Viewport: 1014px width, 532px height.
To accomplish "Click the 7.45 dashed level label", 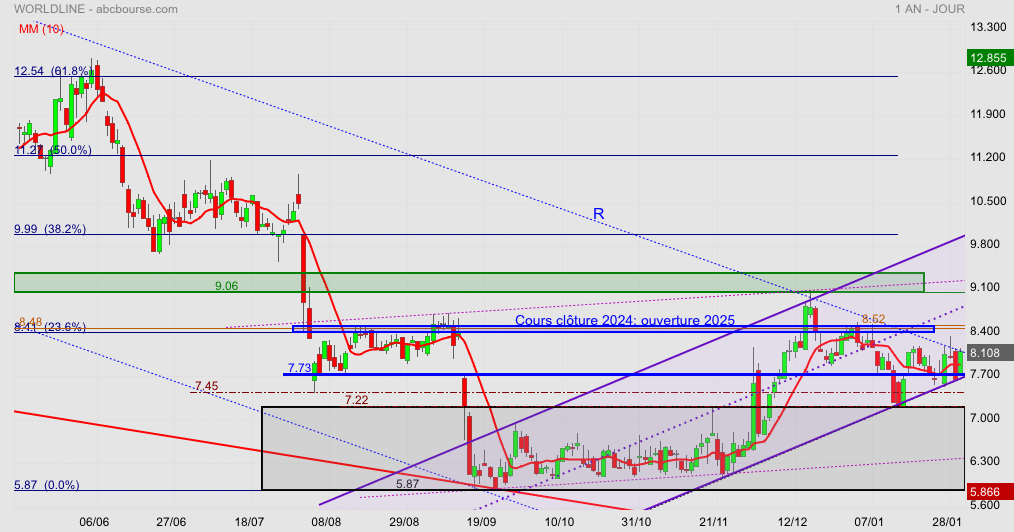I will (x=206, y=387).
